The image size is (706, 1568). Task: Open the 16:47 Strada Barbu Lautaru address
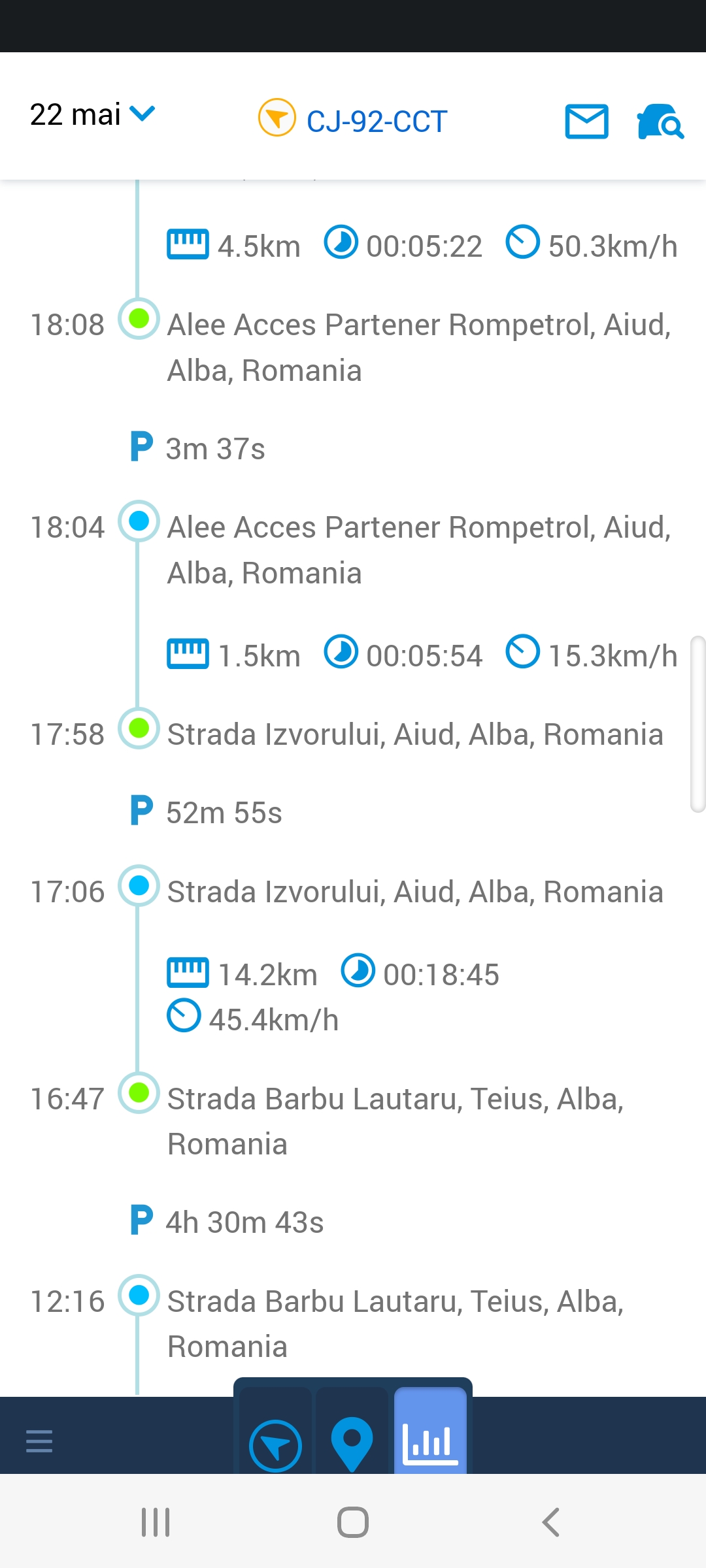(395, 1121)
